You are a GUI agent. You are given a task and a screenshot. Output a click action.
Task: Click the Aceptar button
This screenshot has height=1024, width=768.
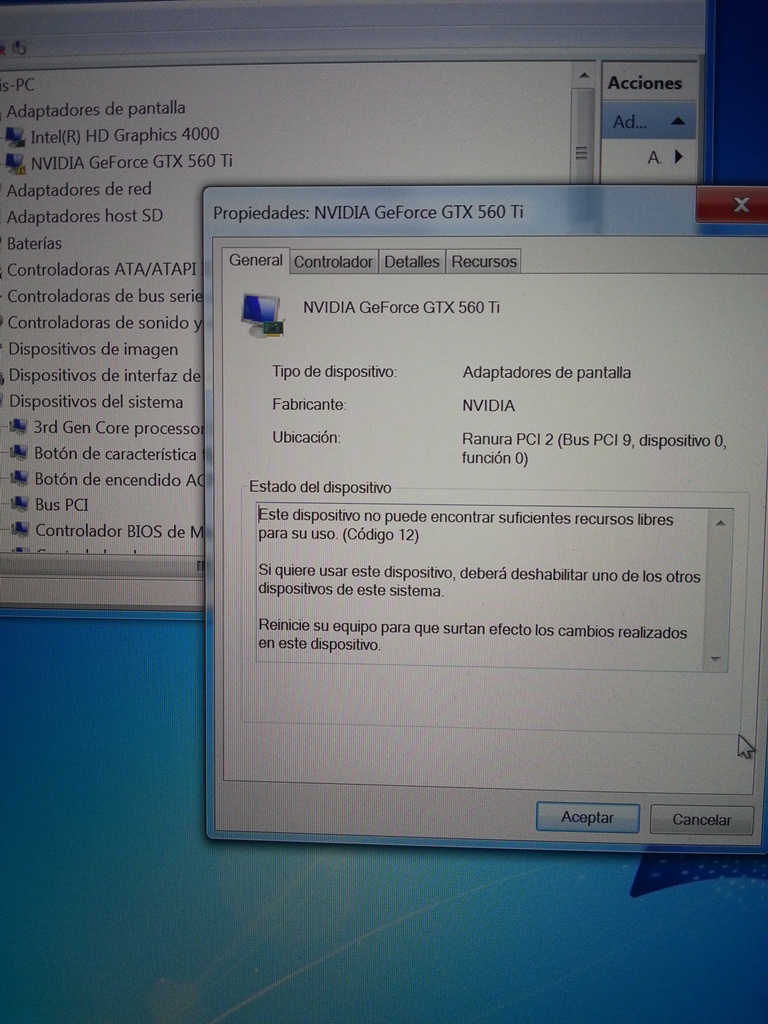coord(587,818)
